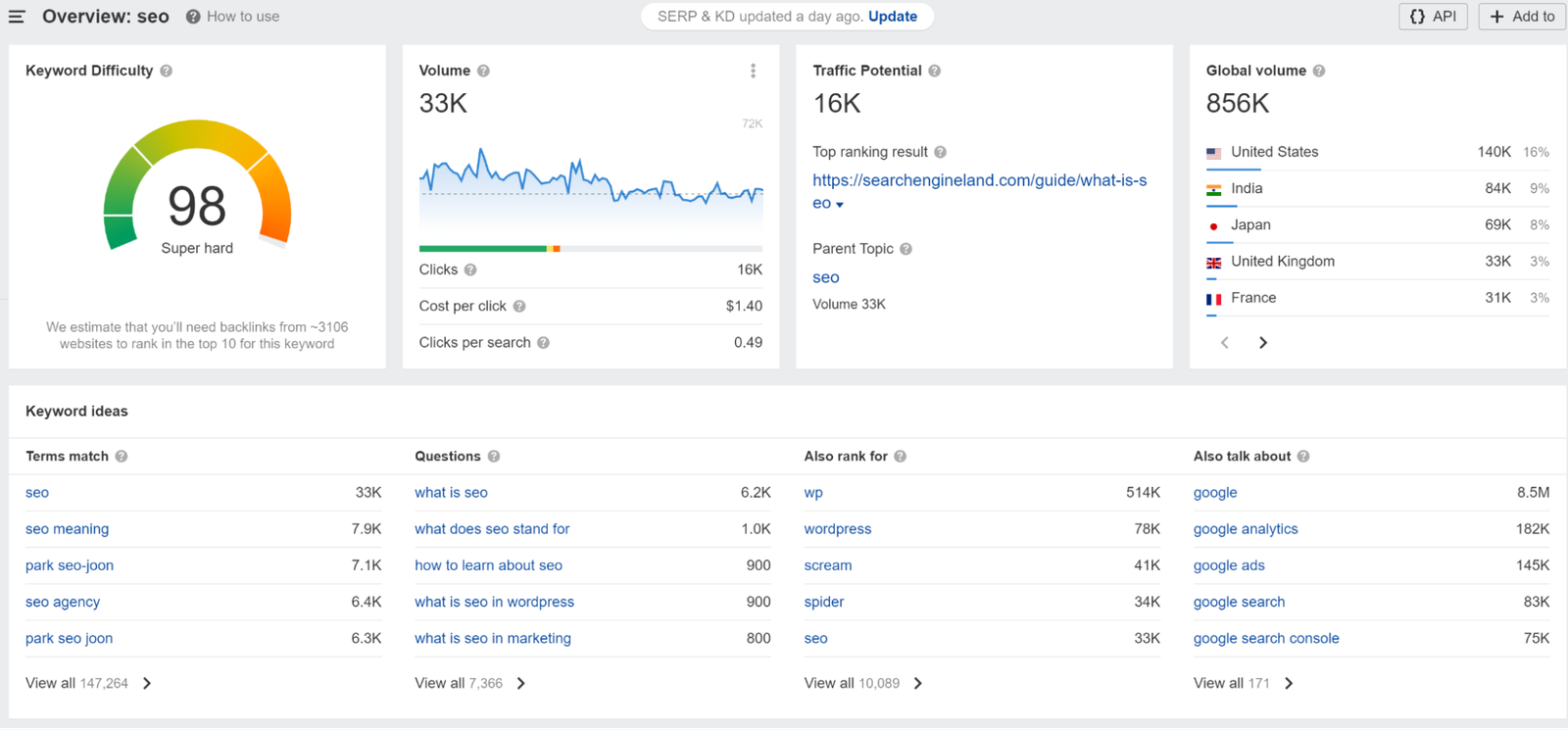The height and width of the screenshot is (730, 1568).
Task: Click the Update link for SERP & KD
Action: pyautogui.click(x=893, y=17)
